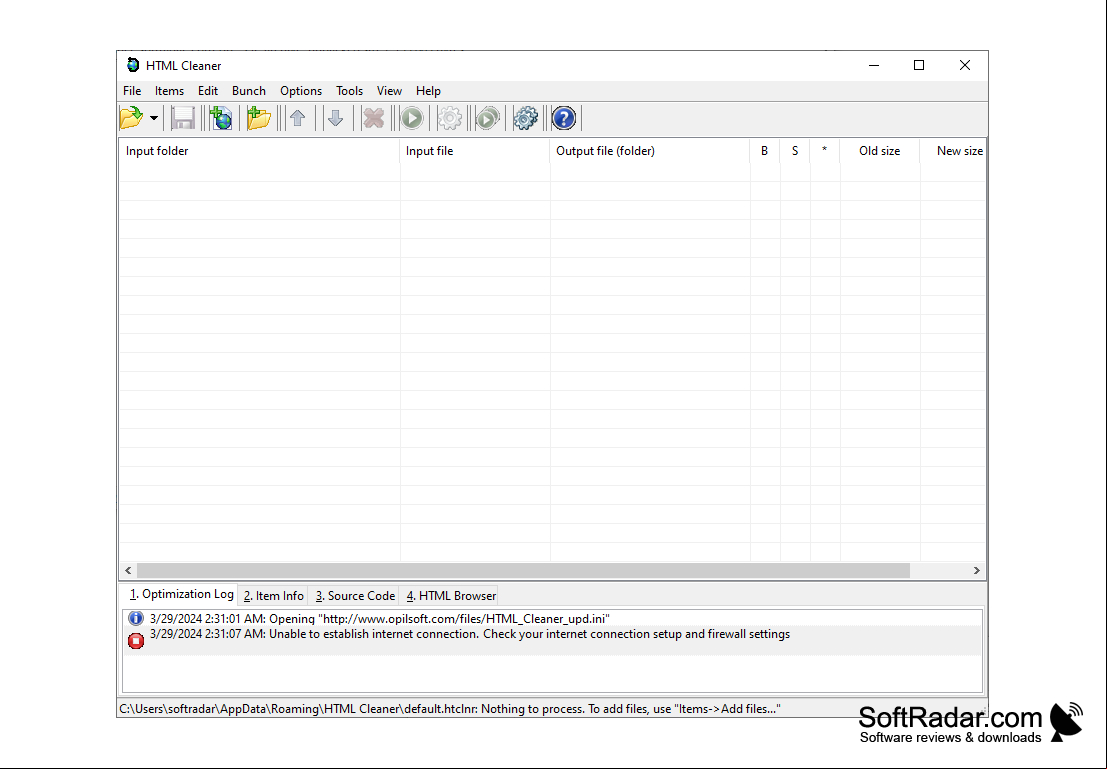Click the Input file column header

pyautogui.click(x=474, y=151)
